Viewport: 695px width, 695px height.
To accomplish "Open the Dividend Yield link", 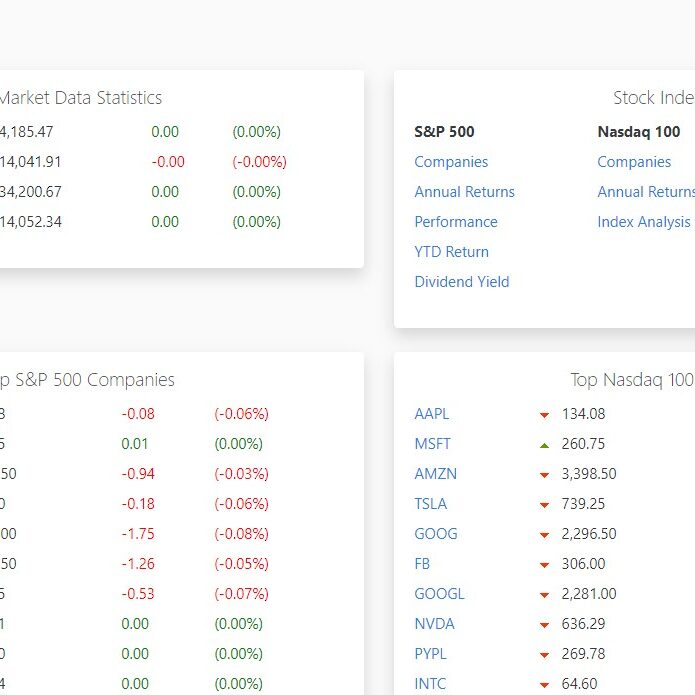I will (461, 282).
